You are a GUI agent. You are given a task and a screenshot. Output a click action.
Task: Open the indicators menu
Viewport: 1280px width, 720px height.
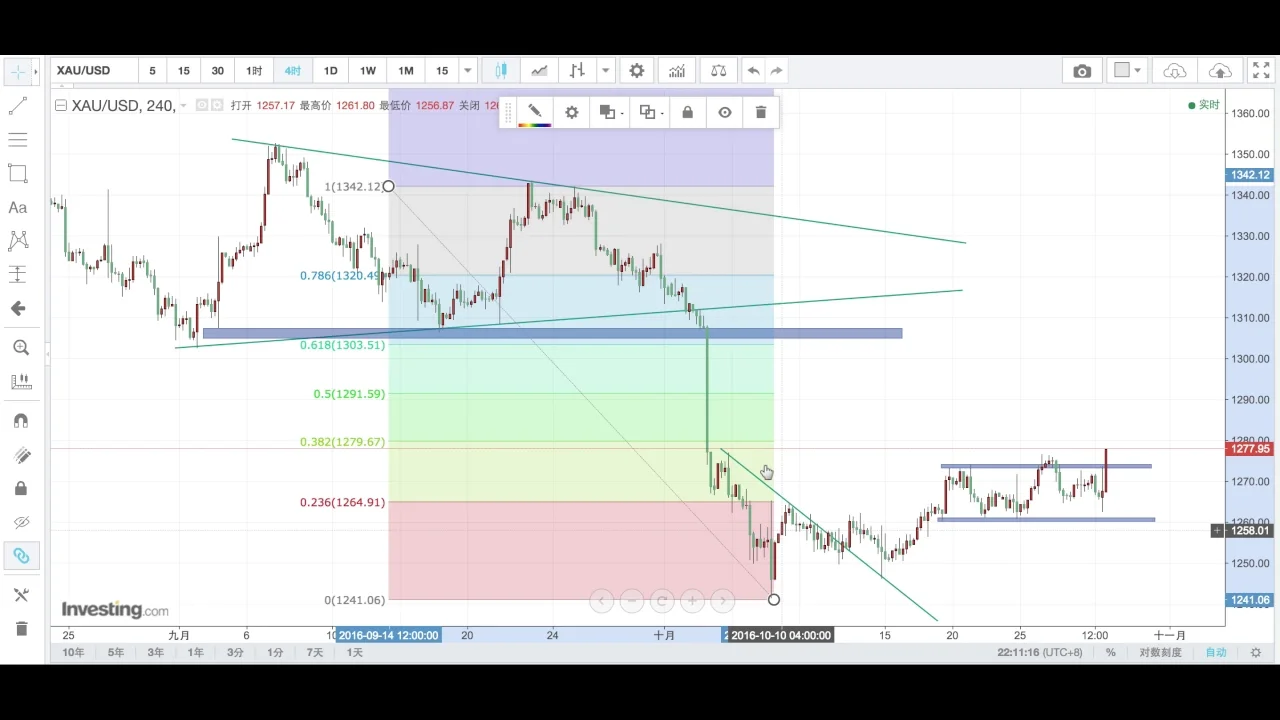[x=677, y=71]
